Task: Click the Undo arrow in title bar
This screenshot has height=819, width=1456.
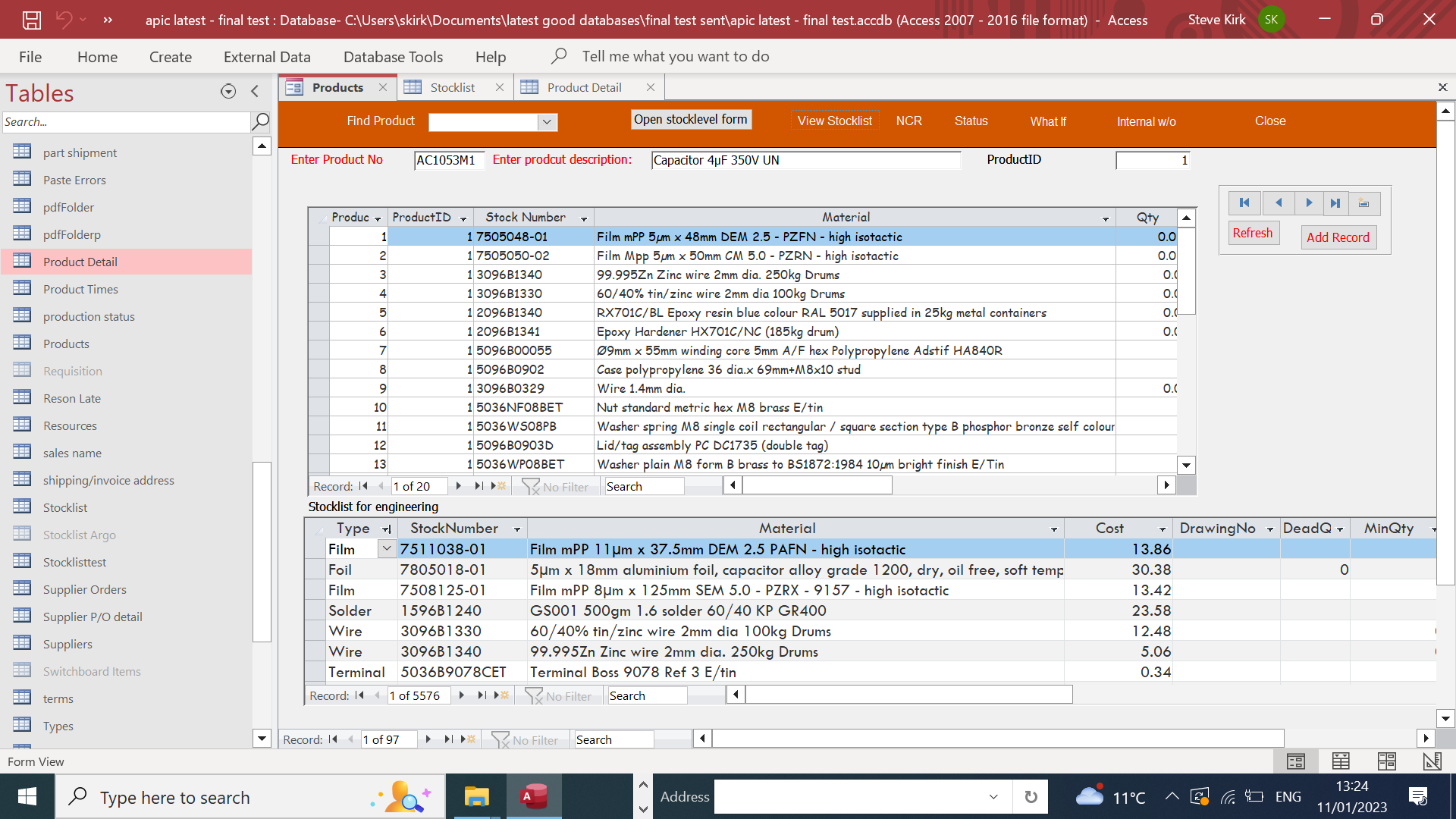Action: coord(64,20)
